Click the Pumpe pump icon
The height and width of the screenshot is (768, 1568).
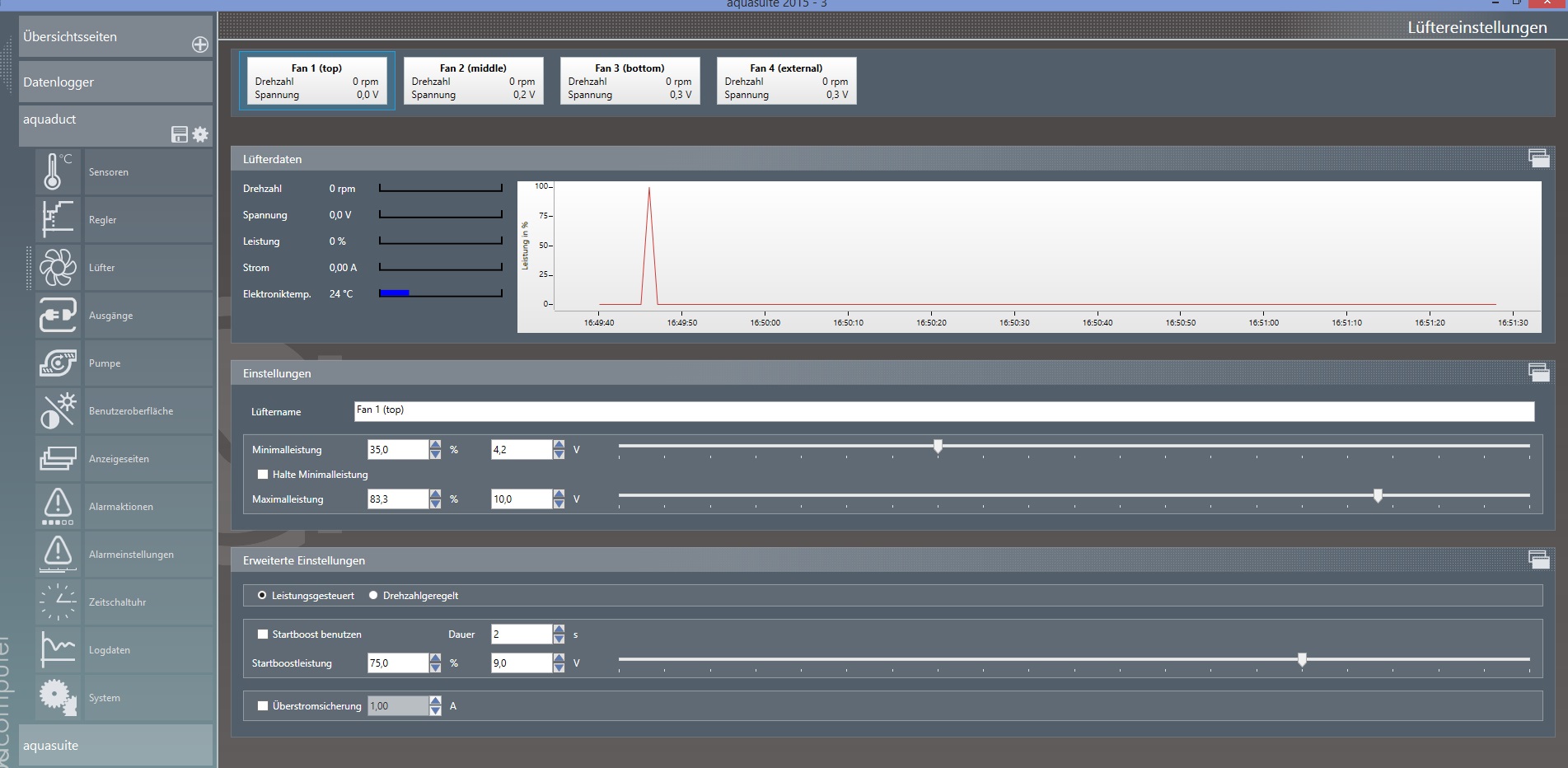point(58,363)
